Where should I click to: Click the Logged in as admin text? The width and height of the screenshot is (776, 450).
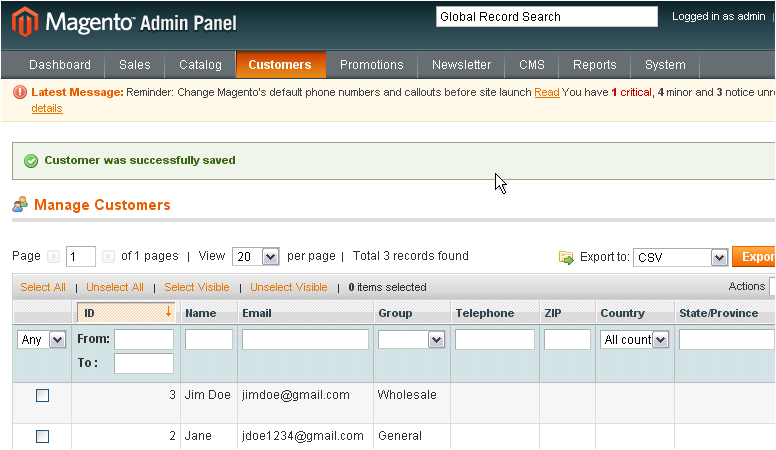719,16
